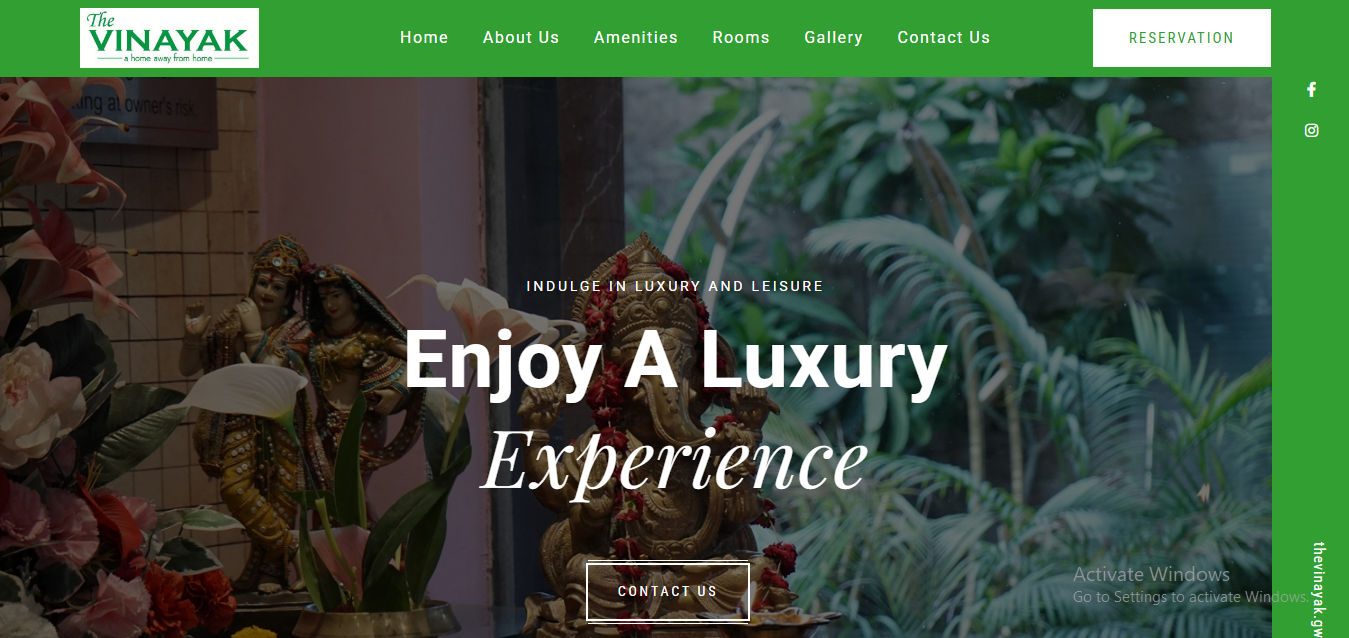Click Go to Settings to activate Windows text

click(x=1189, y=597)
